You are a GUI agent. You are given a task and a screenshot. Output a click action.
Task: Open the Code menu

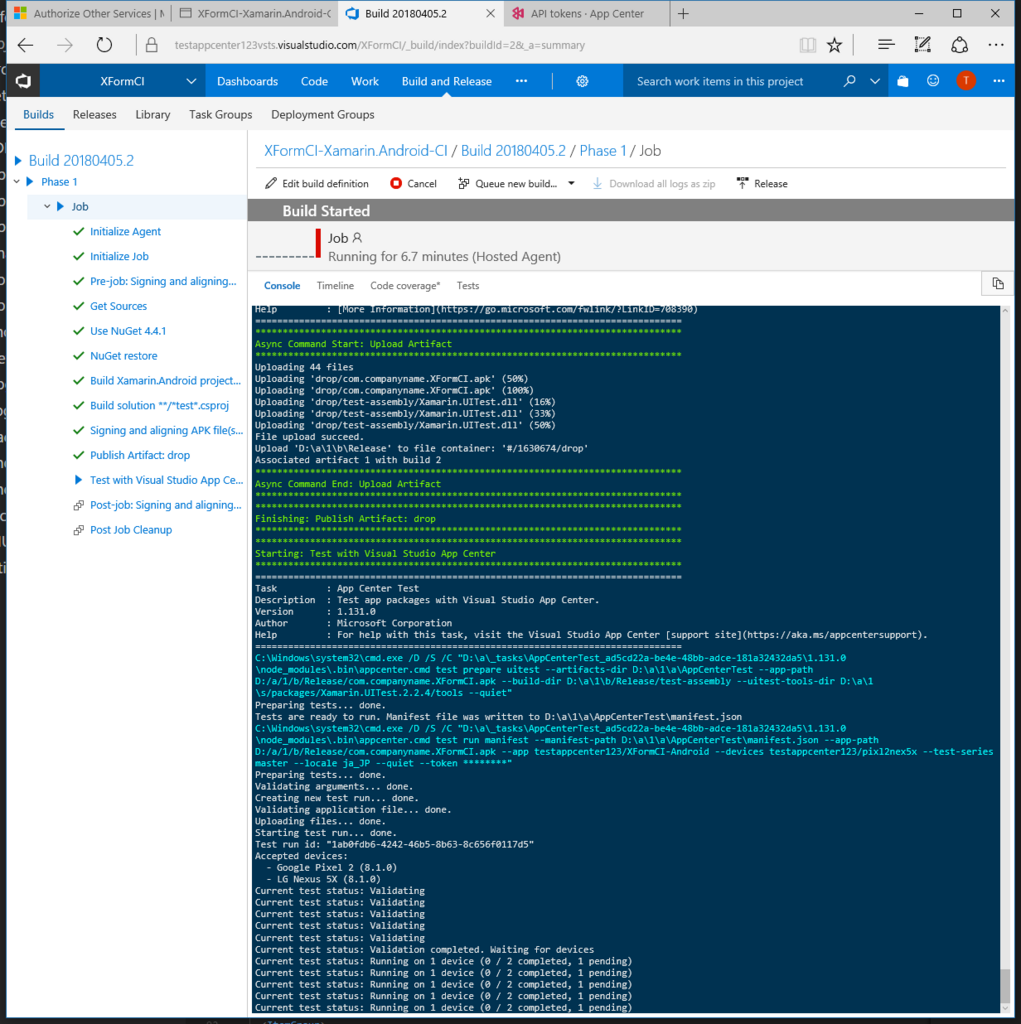coord(314,81)
